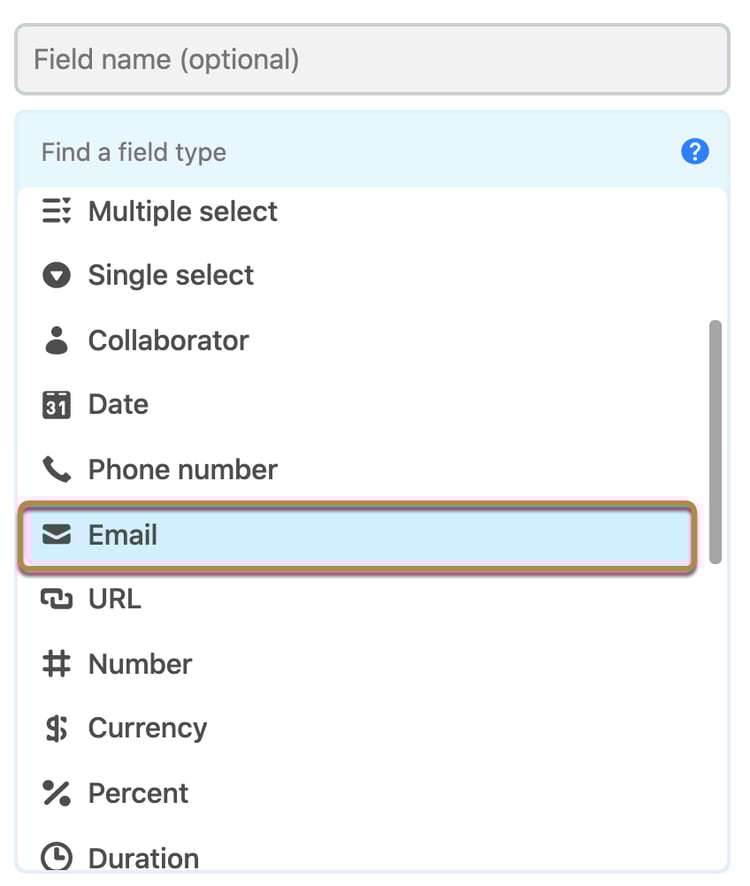Select the Collaborator field type
The width and height of the screenshot is (750, 886).
pos(168,340)
